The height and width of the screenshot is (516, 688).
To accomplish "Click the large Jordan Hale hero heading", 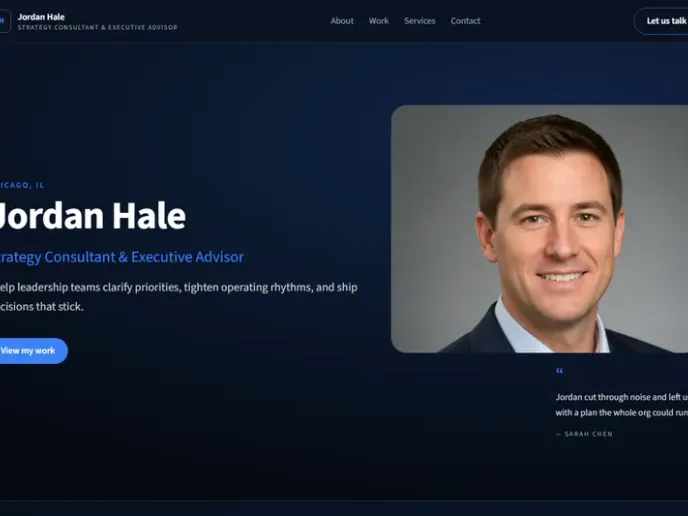I will [x=91, y=215].
